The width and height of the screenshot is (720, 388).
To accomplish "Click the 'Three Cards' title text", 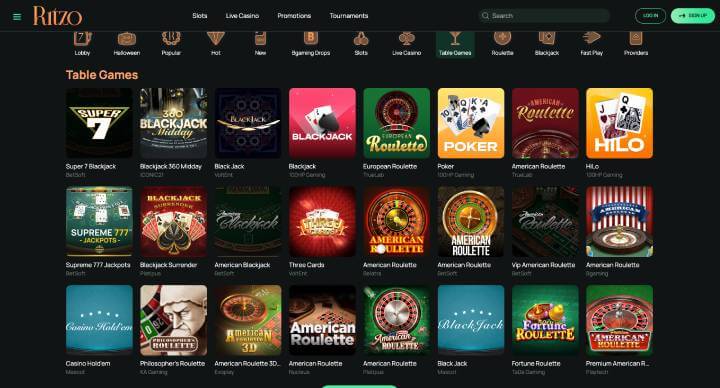I will [306, 265].
